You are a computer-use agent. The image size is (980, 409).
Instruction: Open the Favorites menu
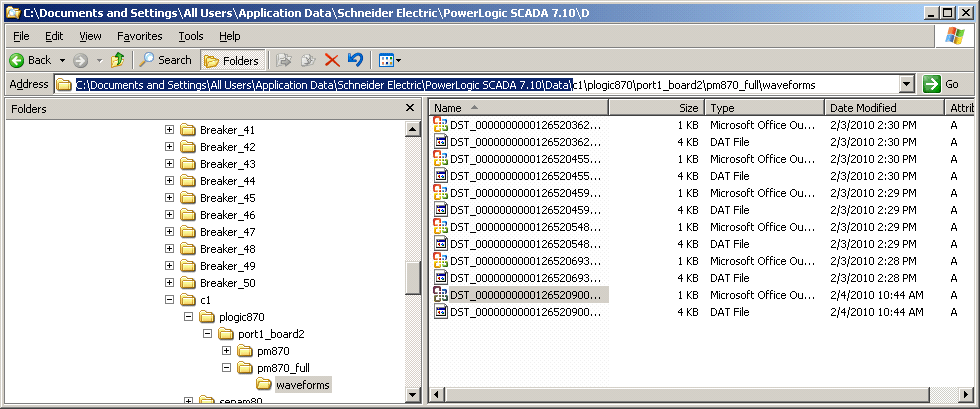click(140, 36)
